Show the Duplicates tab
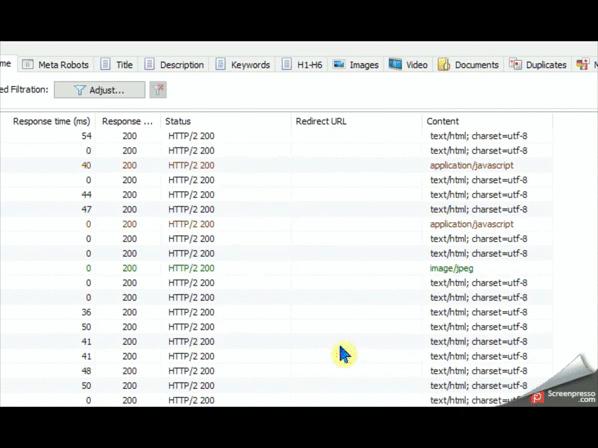The width and height of the screenshot is (598, 448). (x=538, y=65)
